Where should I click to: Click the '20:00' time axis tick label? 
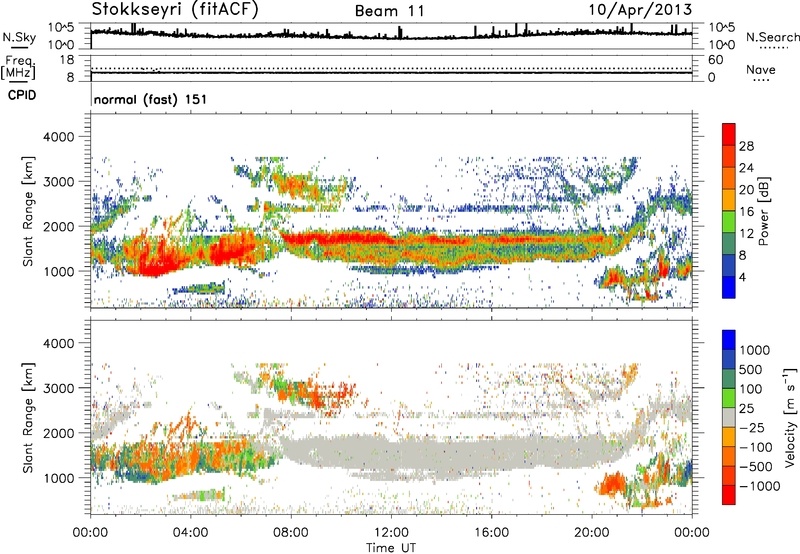(592, 532)
